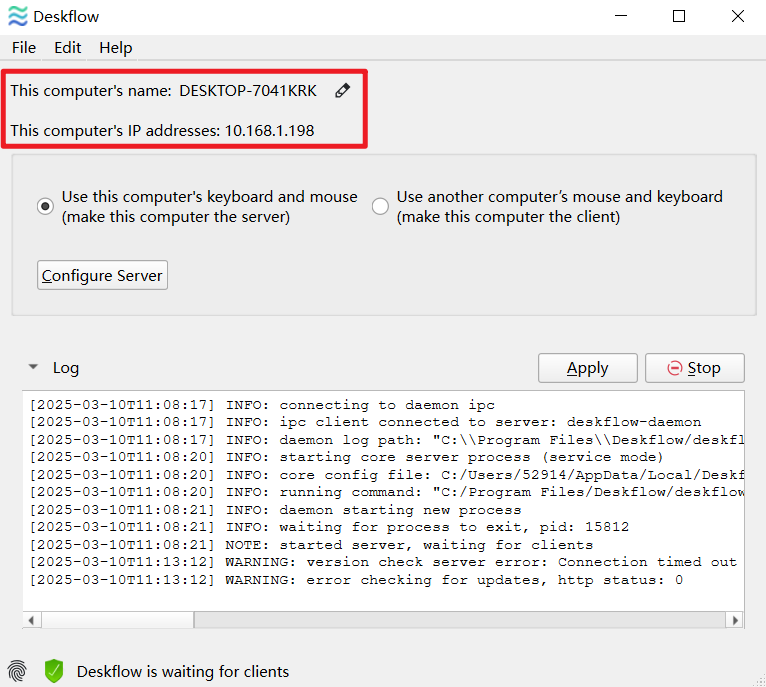Click the Log section label
Screen dimensions: 766x687
65,368
